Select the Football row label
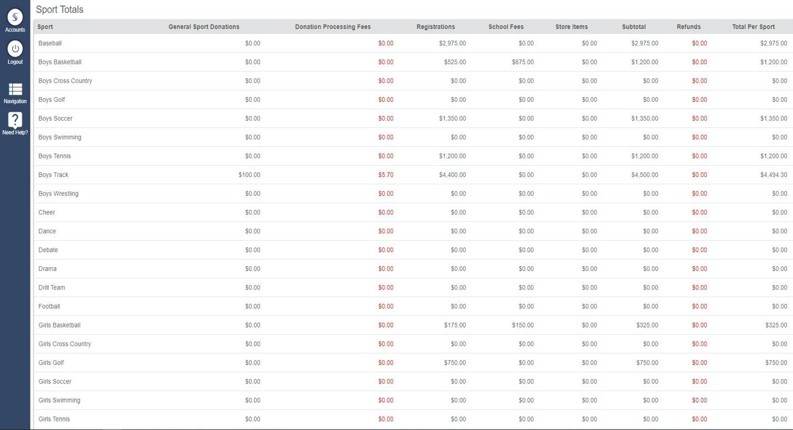This screenshot has width=793, height=430. tap(49, 306)
